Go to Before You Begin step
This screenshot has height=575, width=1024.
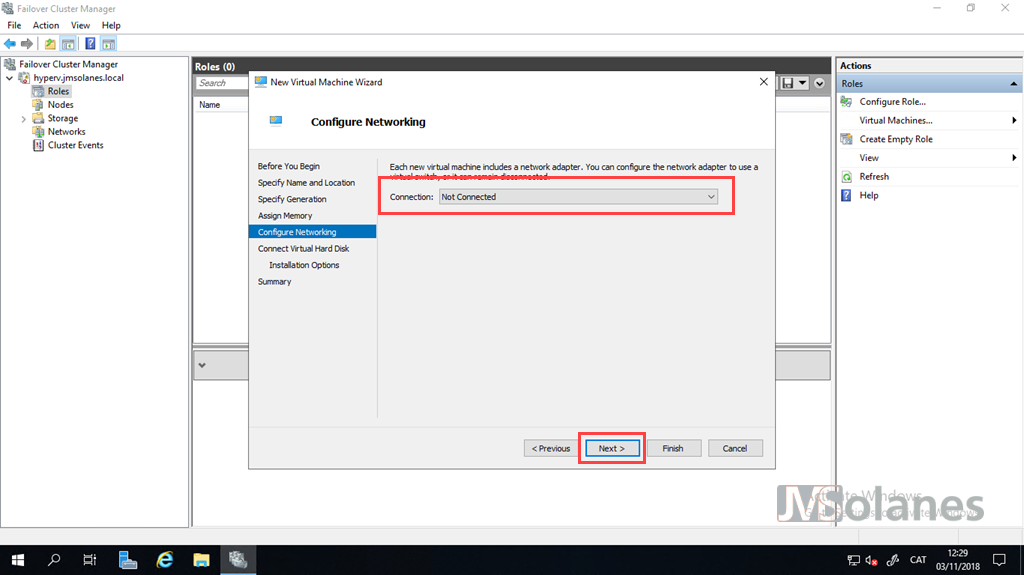tap(289, 166)
